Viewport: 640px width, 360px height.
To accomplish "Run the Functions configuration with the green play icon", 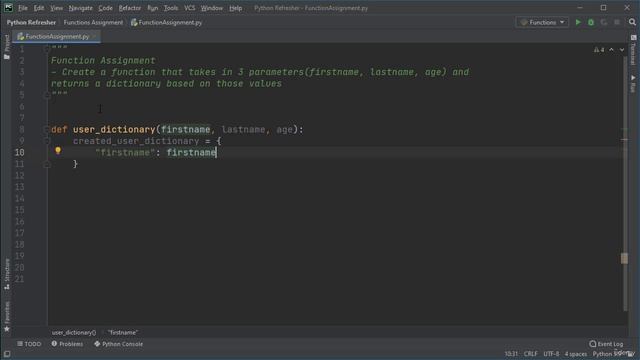I will (x=578, y=22).
